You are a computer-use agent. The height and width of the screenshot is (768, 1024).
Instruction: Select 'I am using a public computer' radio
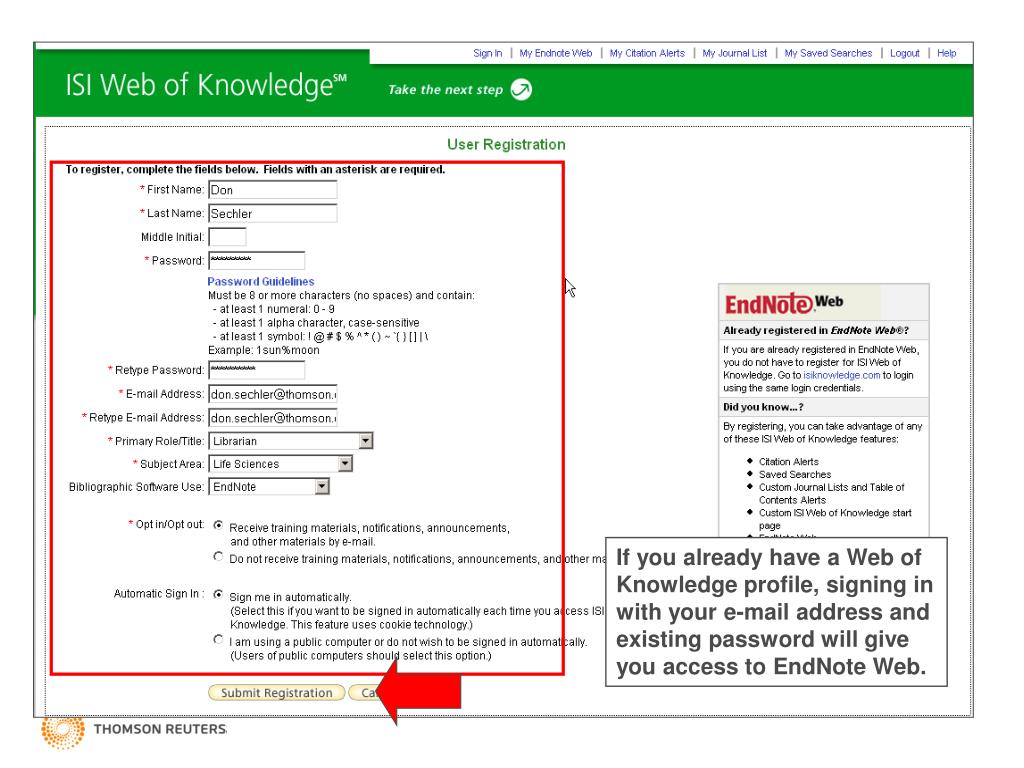(x=218, y=639)
